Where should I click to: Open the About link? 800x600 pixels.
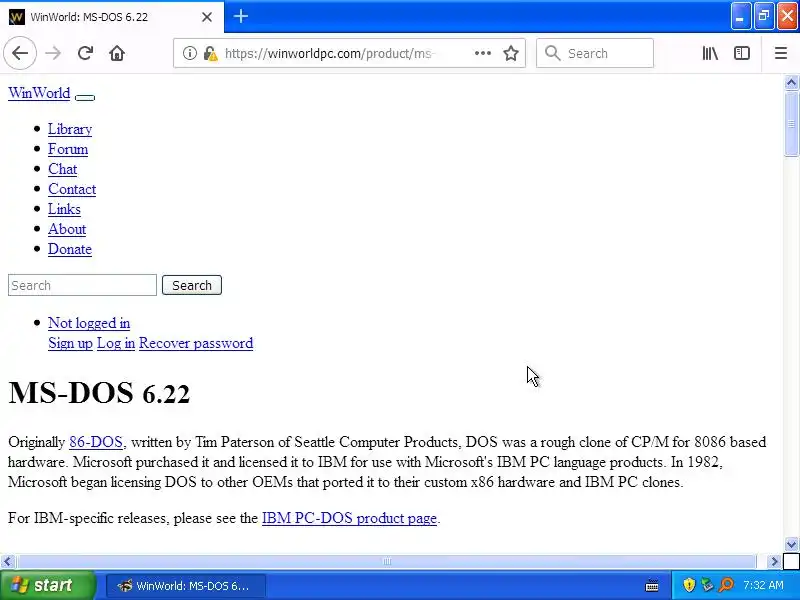pos(67,229)
